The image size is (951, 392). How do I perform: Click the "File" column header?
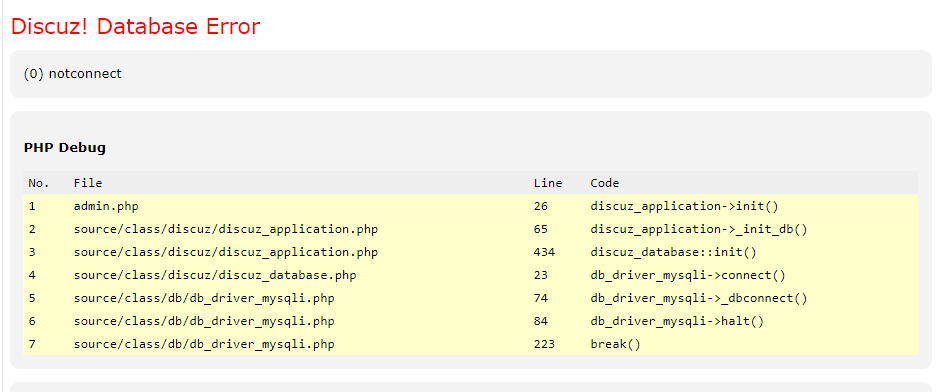tap(88, 183)
